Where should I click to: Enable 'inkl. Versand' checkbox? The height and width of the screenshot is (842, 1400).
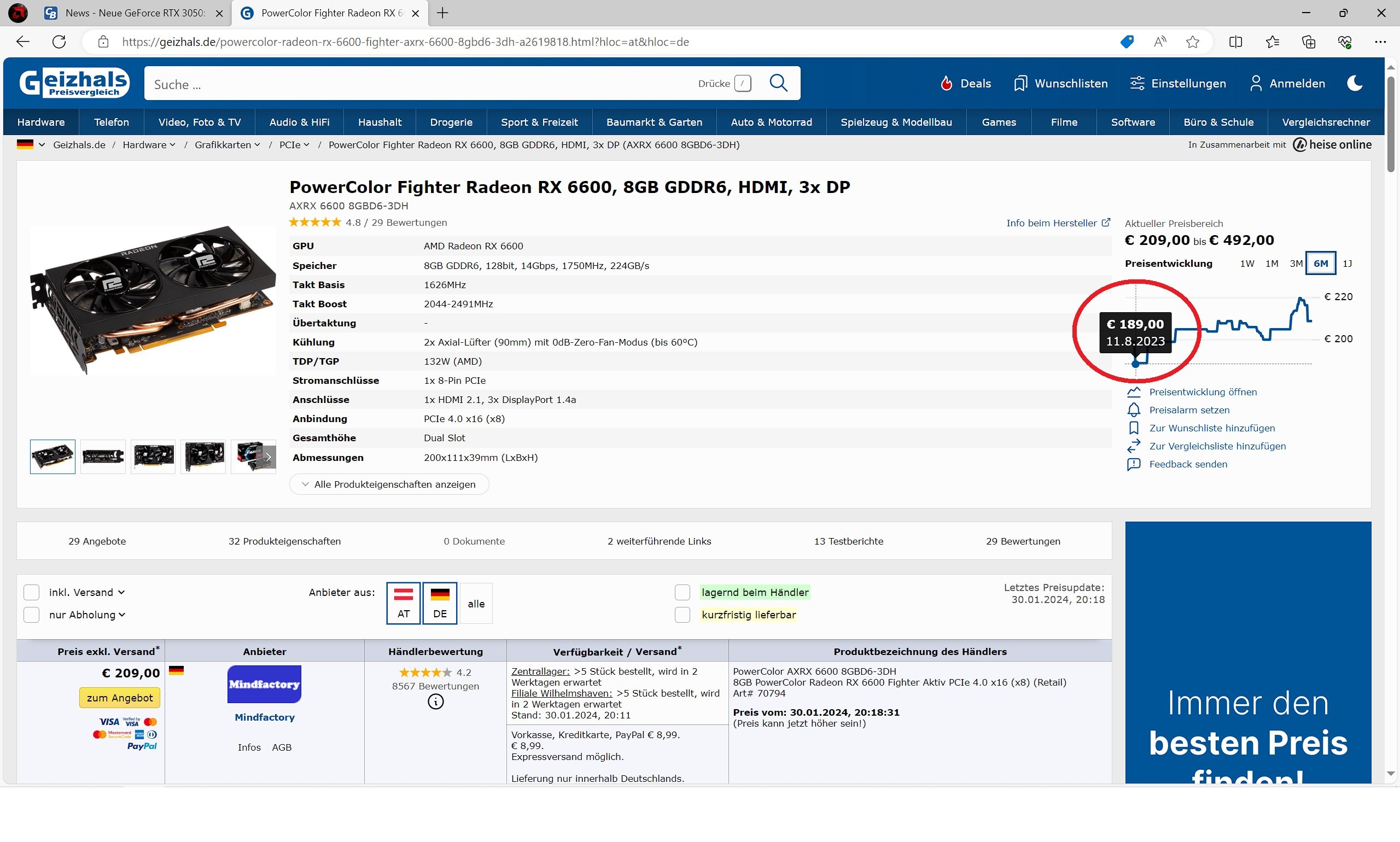click(x=32, y=592)
